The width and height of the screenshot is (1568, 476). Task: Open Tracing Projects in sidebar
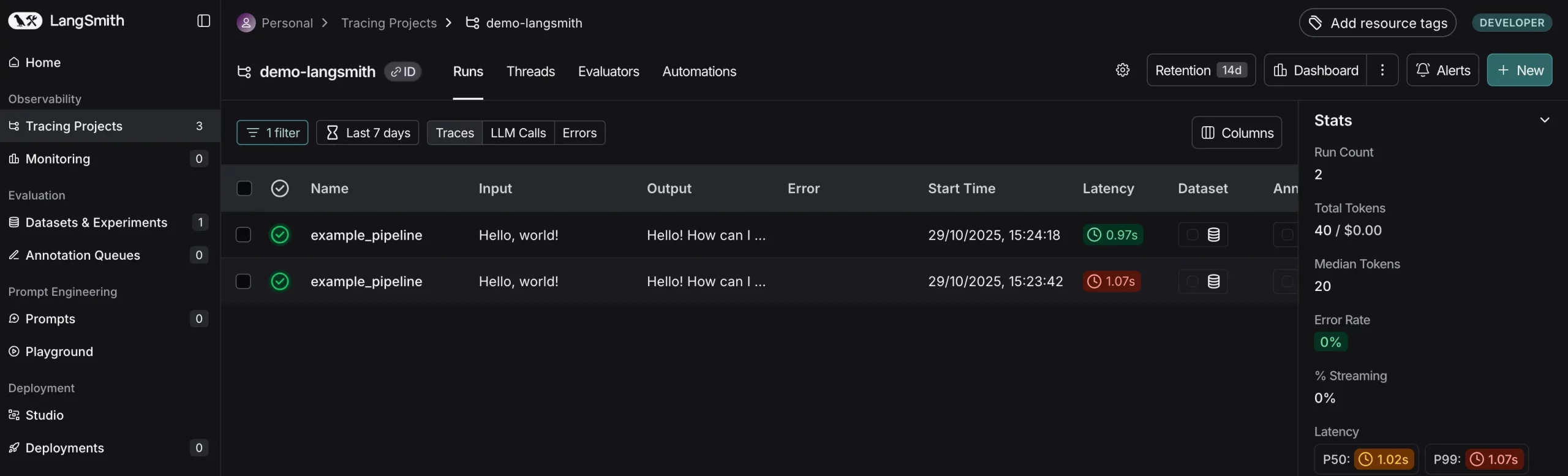[110, 126]
